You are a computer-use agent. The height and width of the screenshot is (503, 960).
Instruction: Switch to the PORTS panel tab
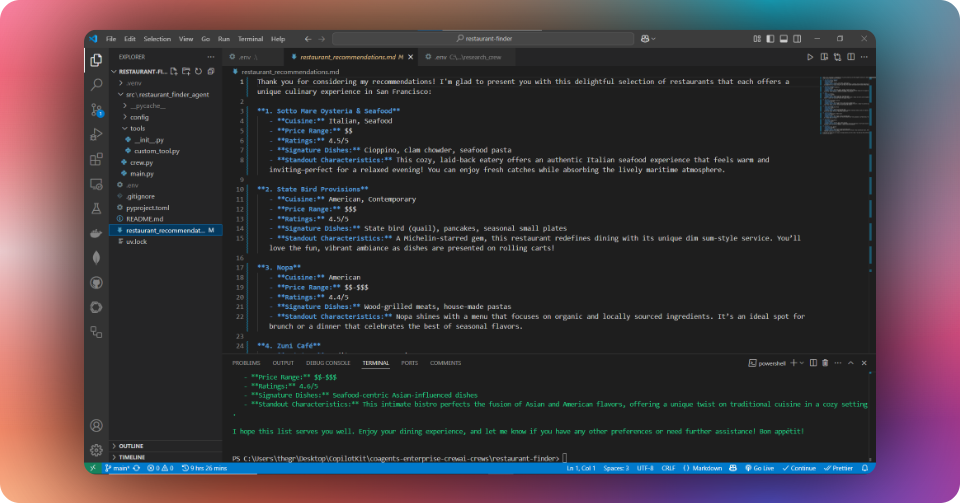[x=410, y=363]
